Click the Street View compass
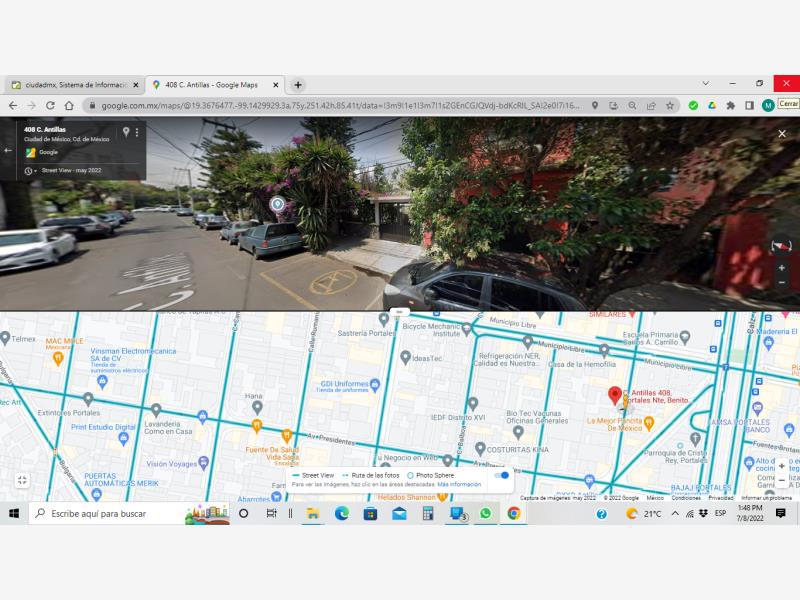The image size is (800, 600). [x=782, y=246]
